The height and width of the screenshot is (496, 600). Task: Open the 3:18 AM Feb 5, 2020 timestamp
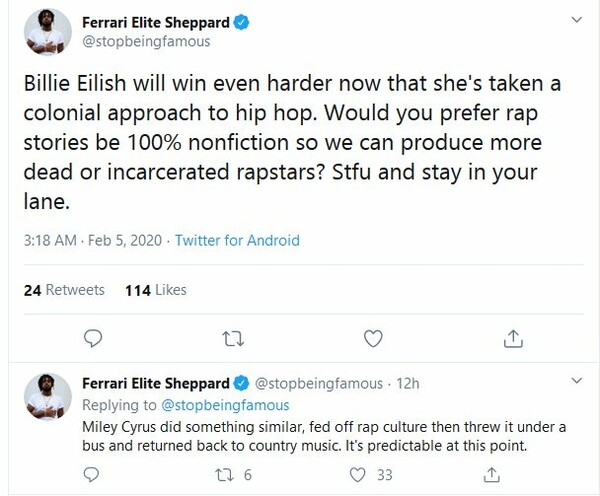point(93,240)
